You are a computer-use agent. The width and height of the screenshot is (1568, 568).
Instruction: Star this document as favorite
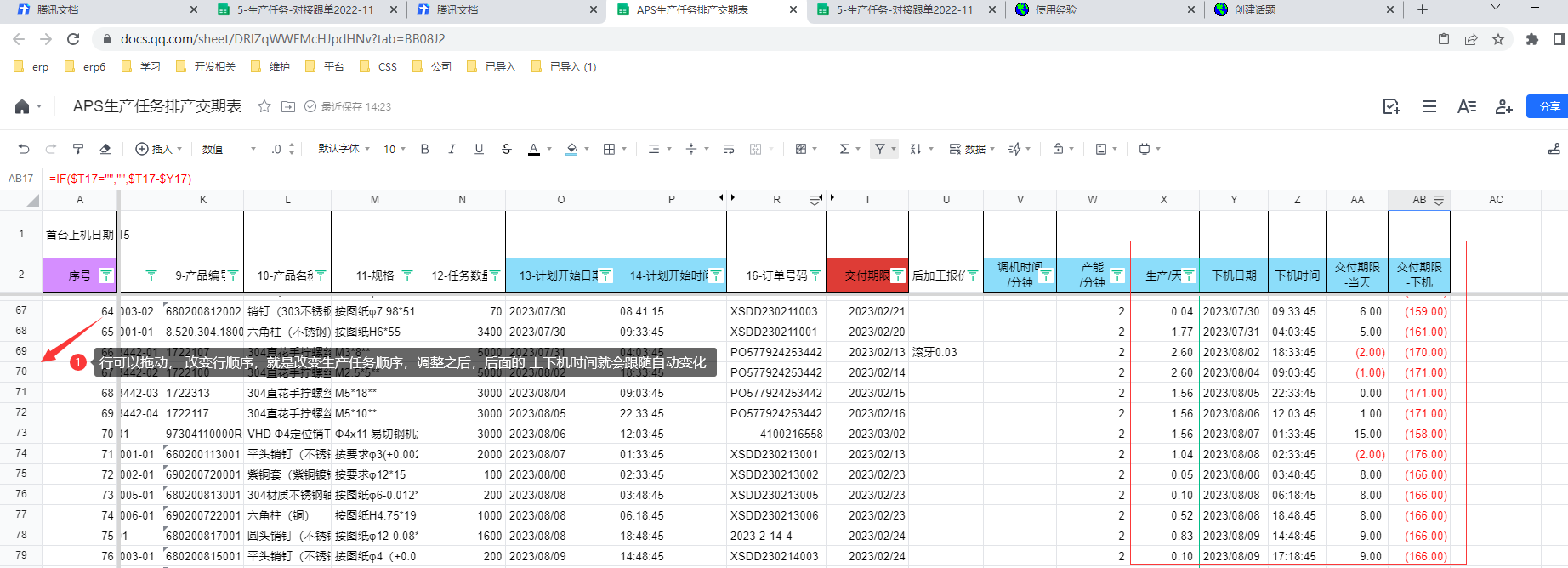click(264, 106)
